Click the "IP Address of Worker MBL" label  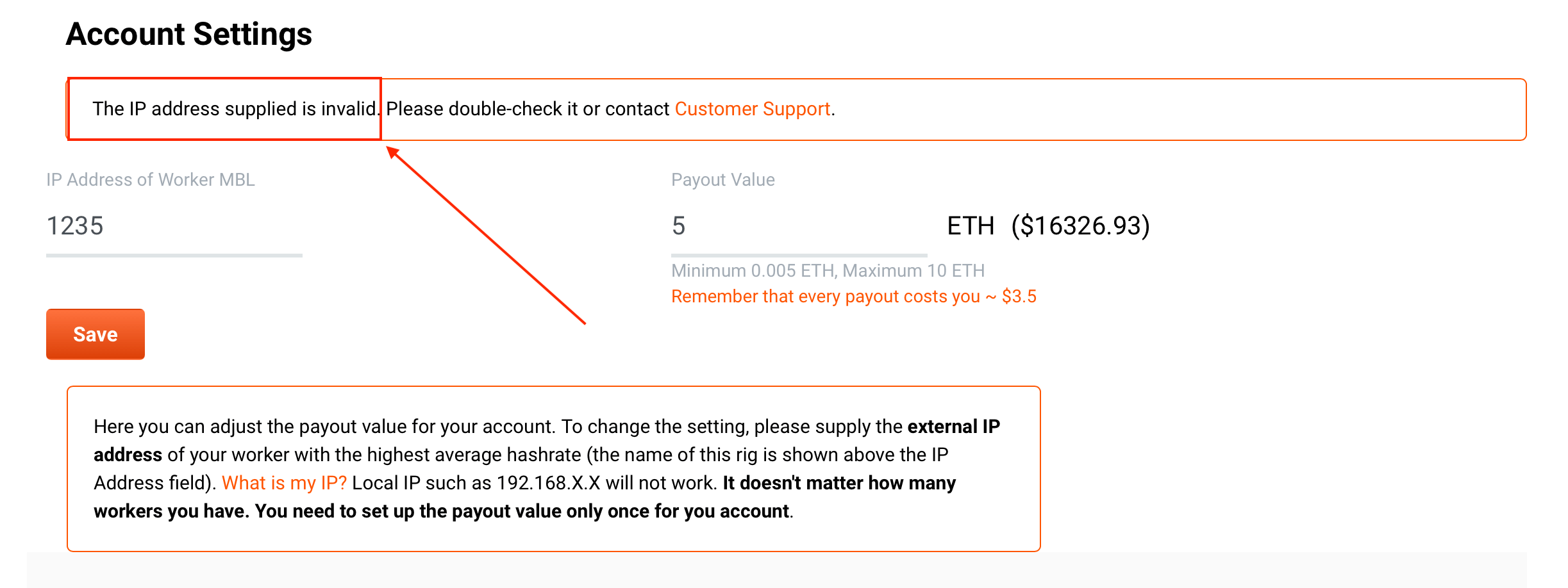tap(150, 180)
